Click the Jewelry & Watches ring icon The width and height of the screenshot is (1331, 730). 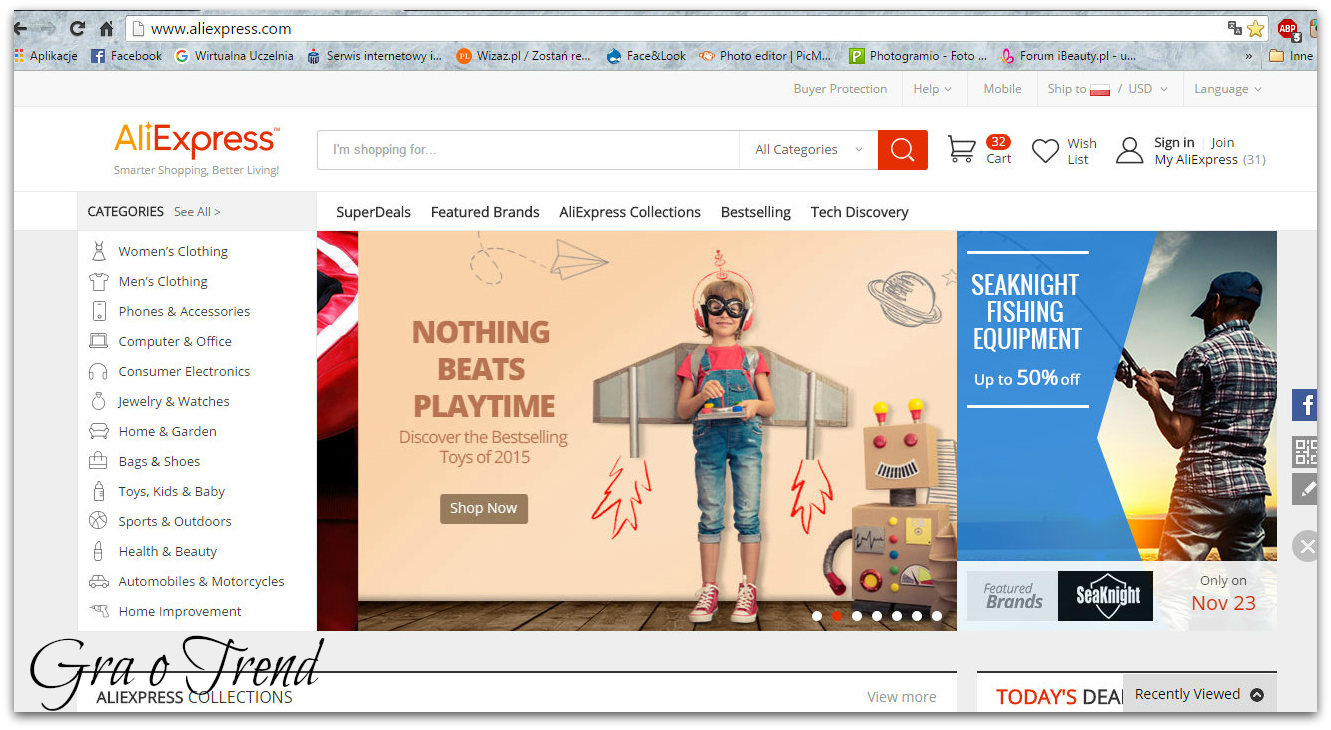[x=98, y=401]
